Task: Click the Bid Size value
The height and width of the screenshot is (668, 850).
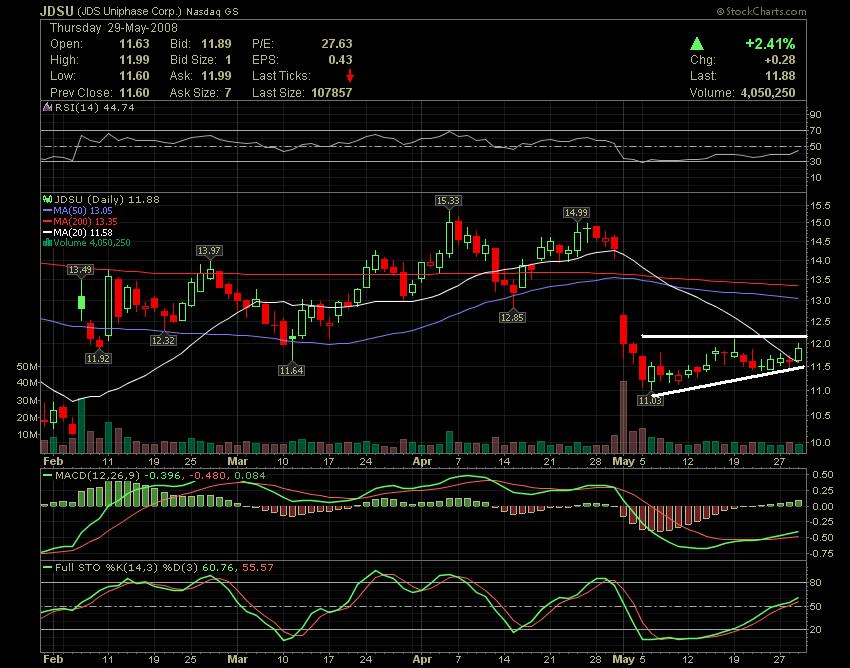Action: [228, 60]
